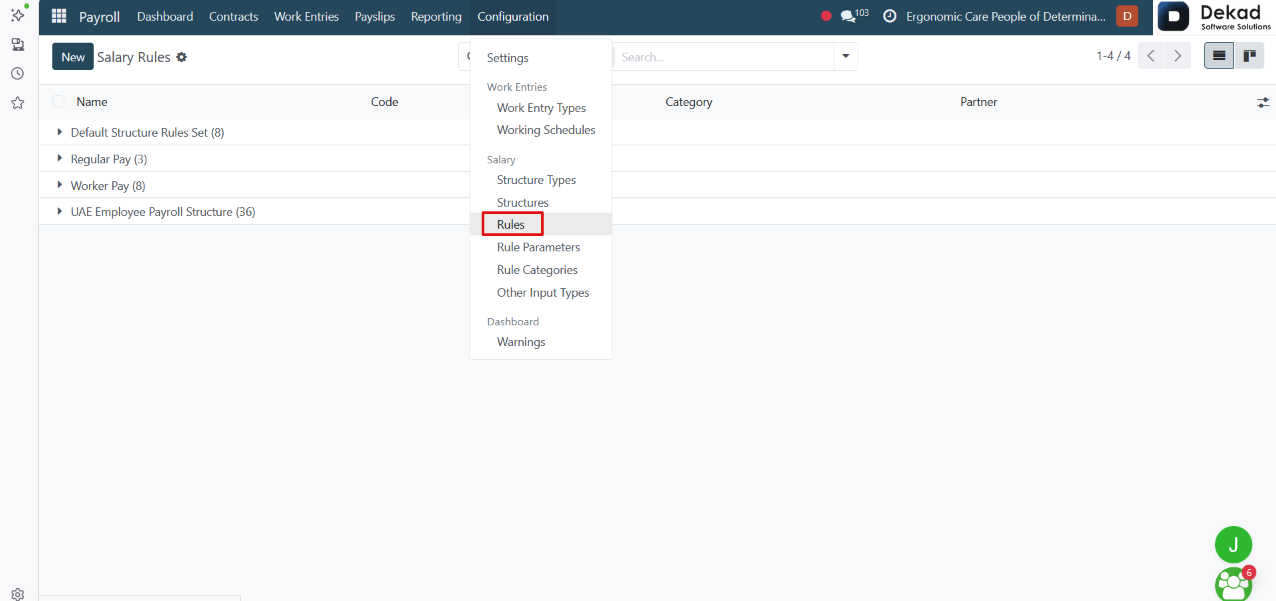The image size is (1276, 601).
Task: Close the Configuration menu
Action: point(513,17)
